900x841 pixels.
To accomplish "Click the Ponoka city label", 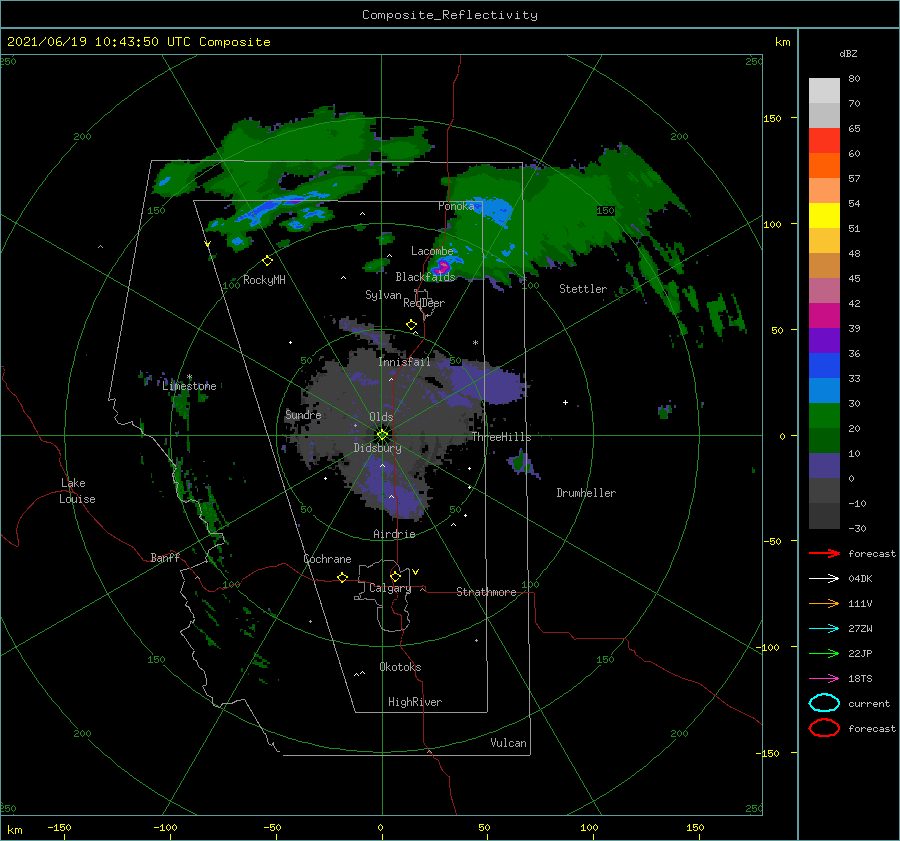I will [x=456, y=206].
